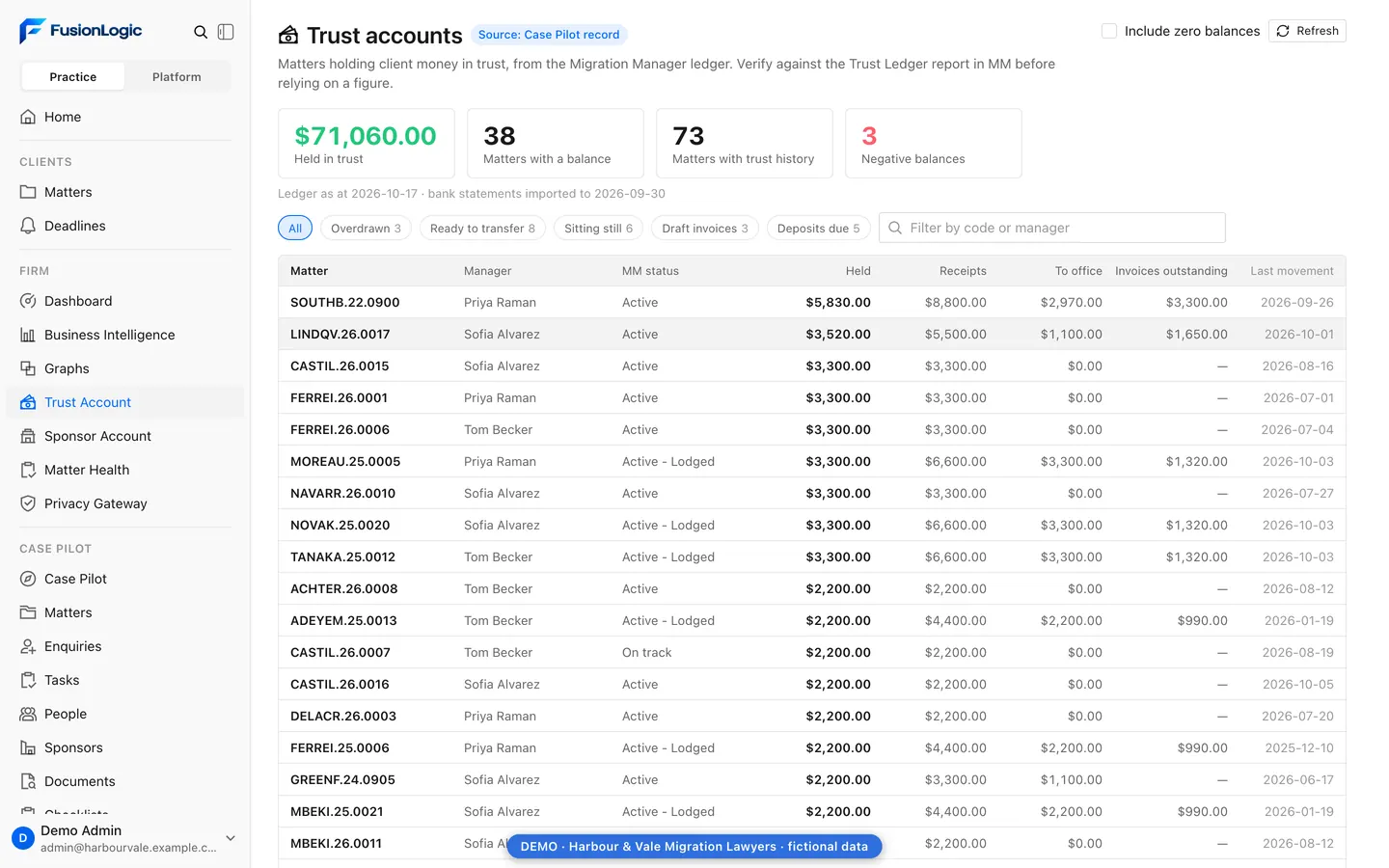Viewport: 1389px width, 868px height.
Task: Open matter CASTIL.26.0007 row
Action: pyautogui.click(x=811, y=652)
